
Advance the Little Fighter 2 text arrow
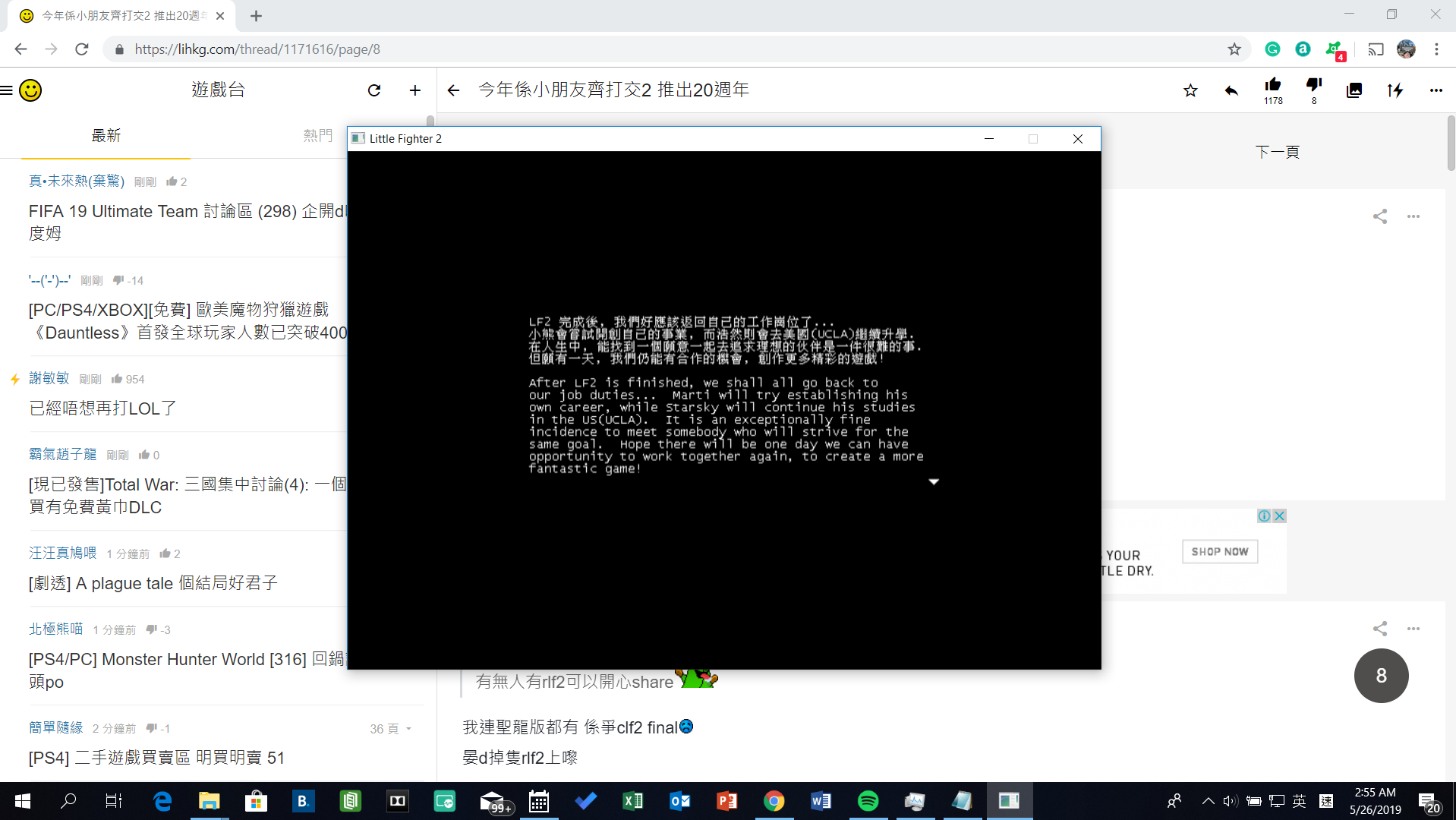tap(934, 481)
